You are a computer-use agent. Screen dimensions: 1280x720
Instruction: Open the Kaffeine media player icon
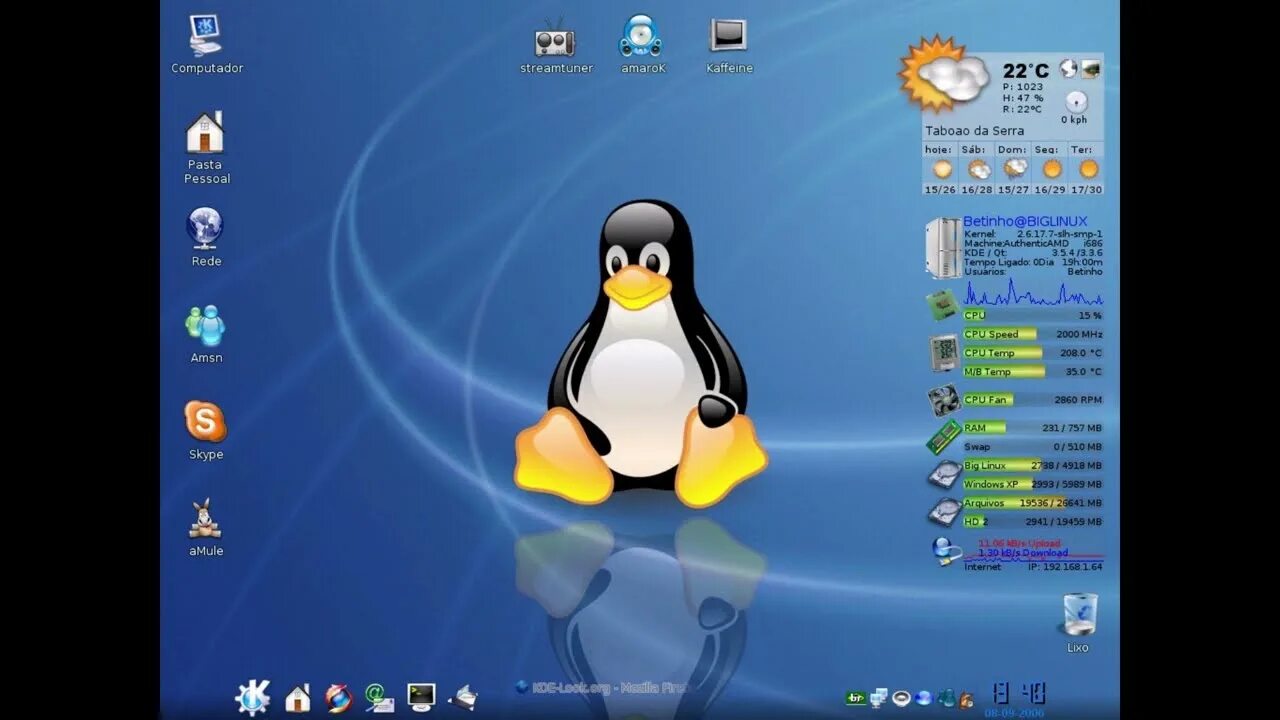coord(729,45)
